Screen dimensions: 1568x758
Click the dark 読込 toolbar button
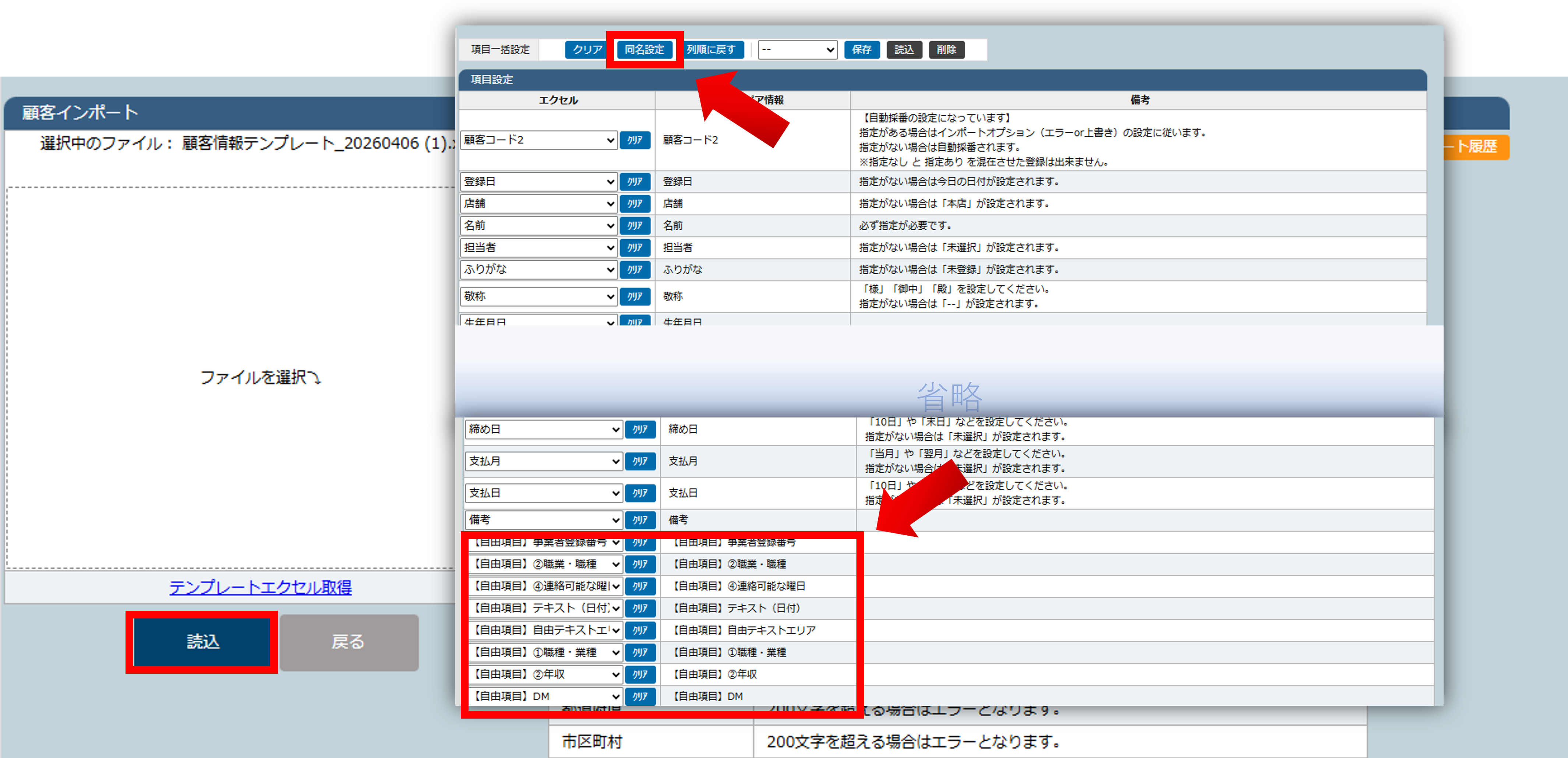904,49
